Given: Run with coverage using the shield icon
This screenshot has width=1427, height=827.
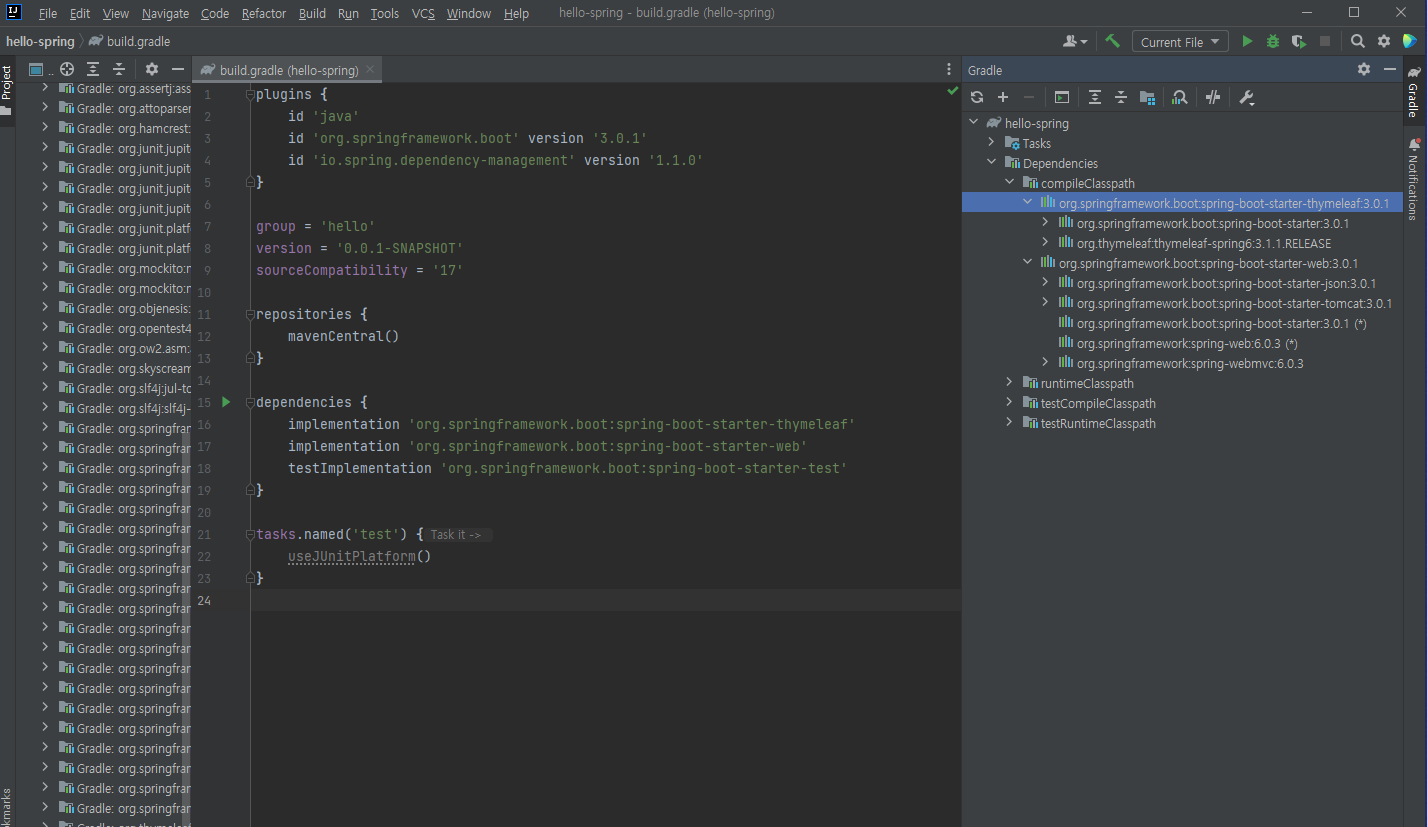Looking at the screenshot, I should click(1299, 41).
